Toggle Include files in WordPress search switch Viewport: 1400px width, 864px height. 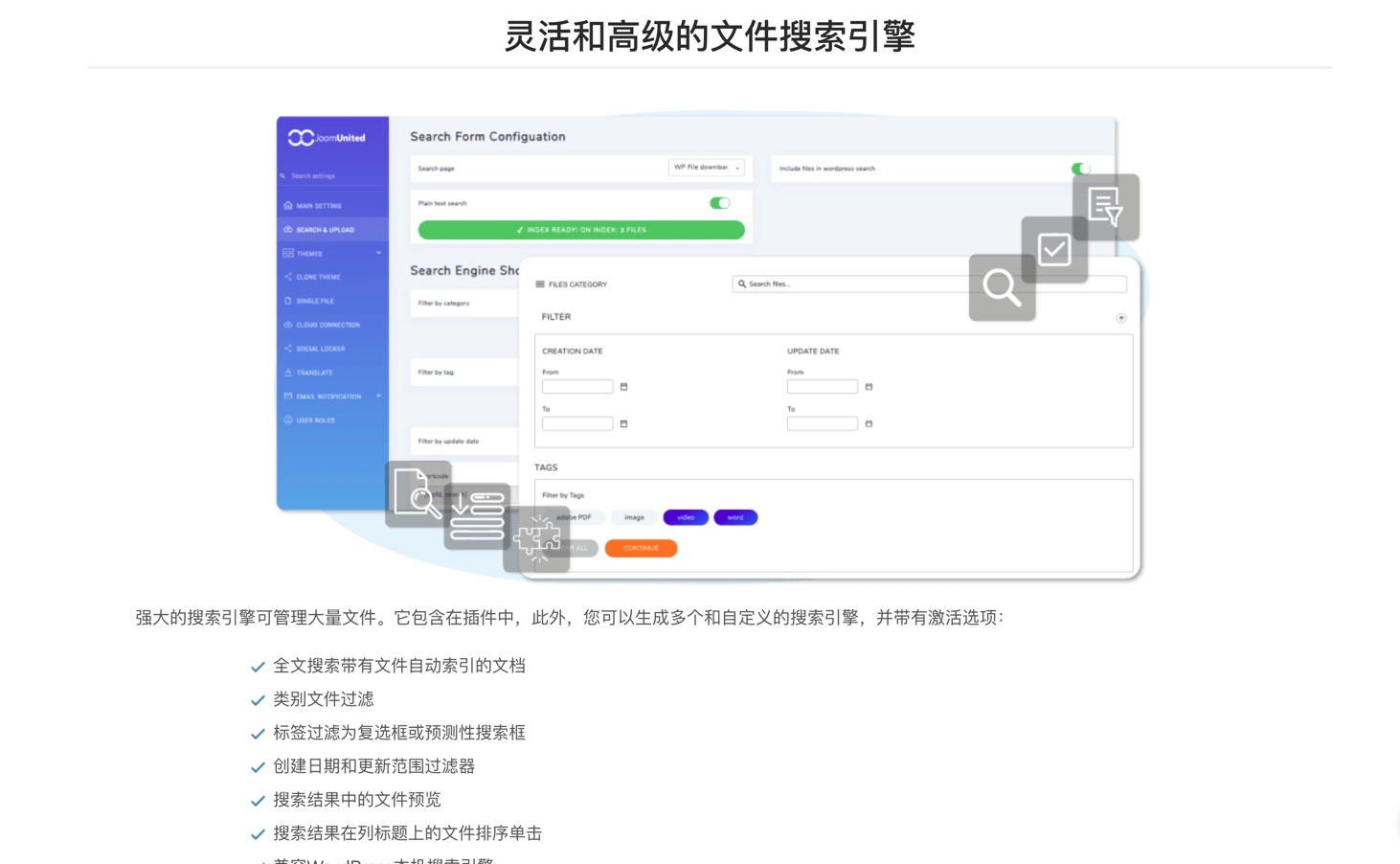point(1080,169)
